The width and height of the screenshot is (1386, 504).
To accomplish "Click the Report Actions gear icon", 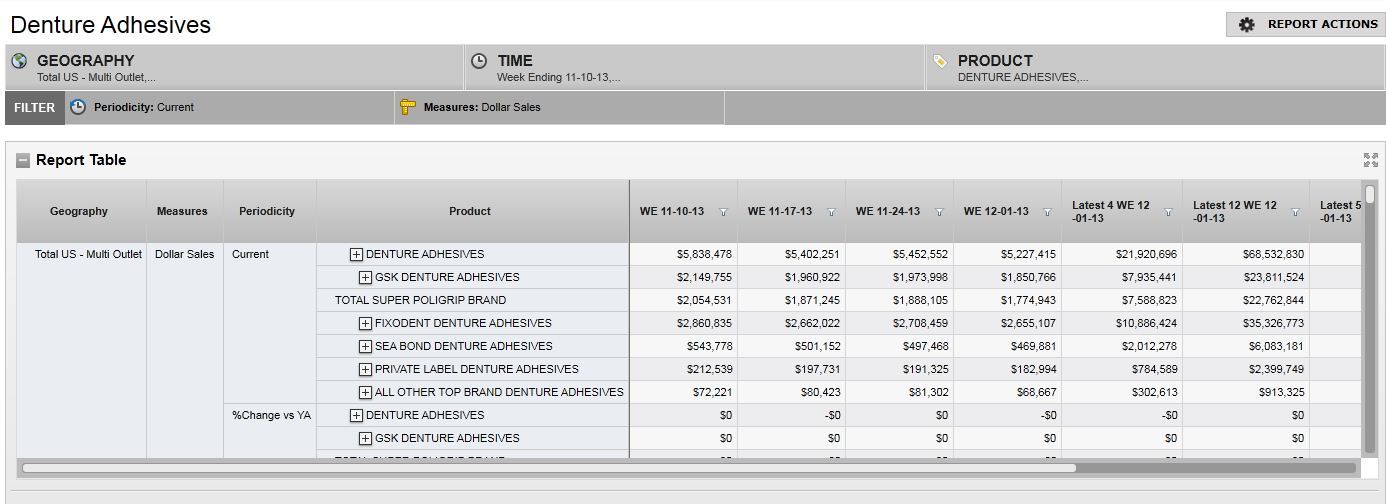I will [1246, 25].
